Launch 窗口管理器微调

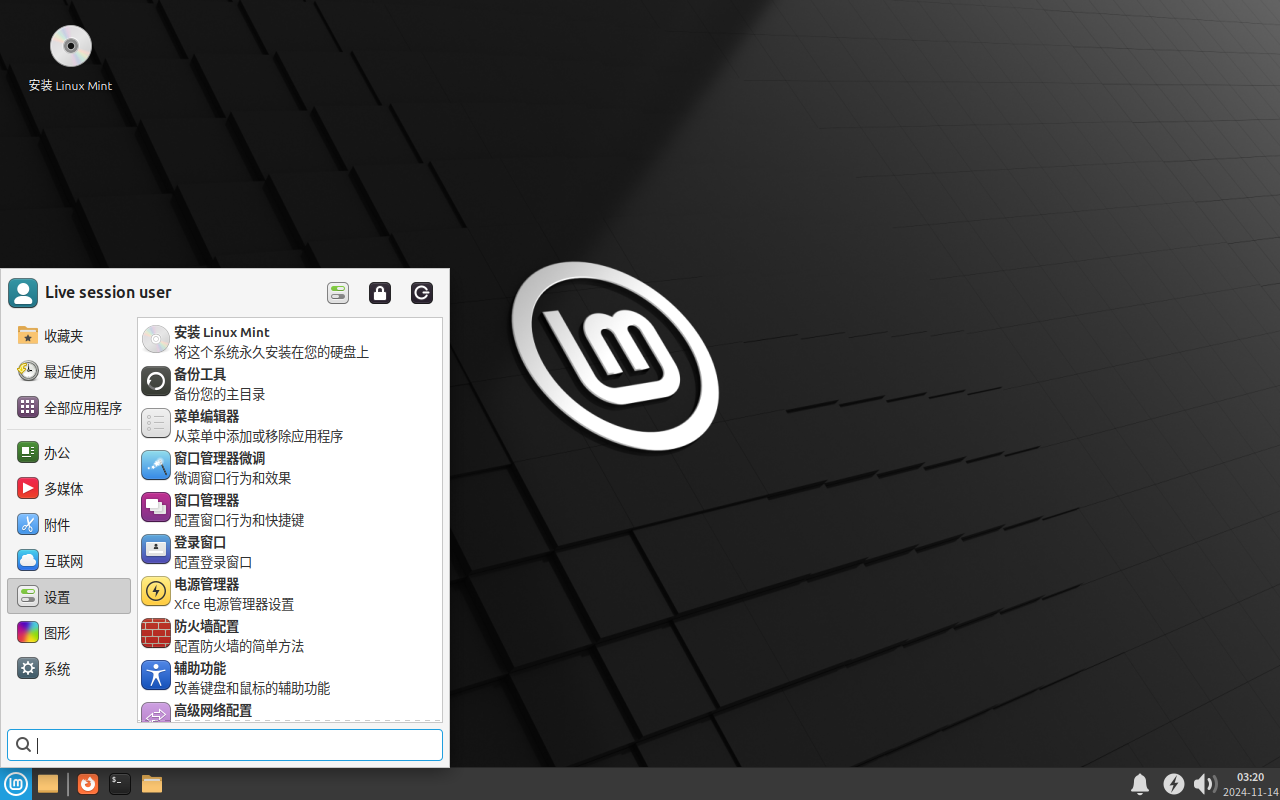(x=290, y=468)
